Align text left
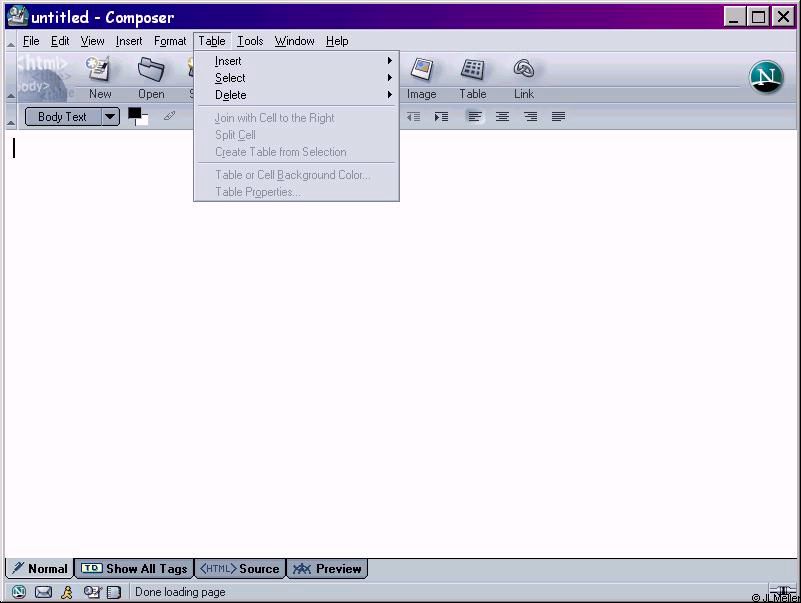The image size is (801, 603). pos(475,117)
